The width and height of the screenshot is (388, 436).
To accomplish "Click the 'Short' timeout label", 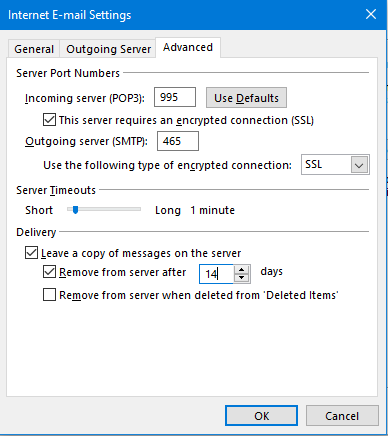I will 39,210.
